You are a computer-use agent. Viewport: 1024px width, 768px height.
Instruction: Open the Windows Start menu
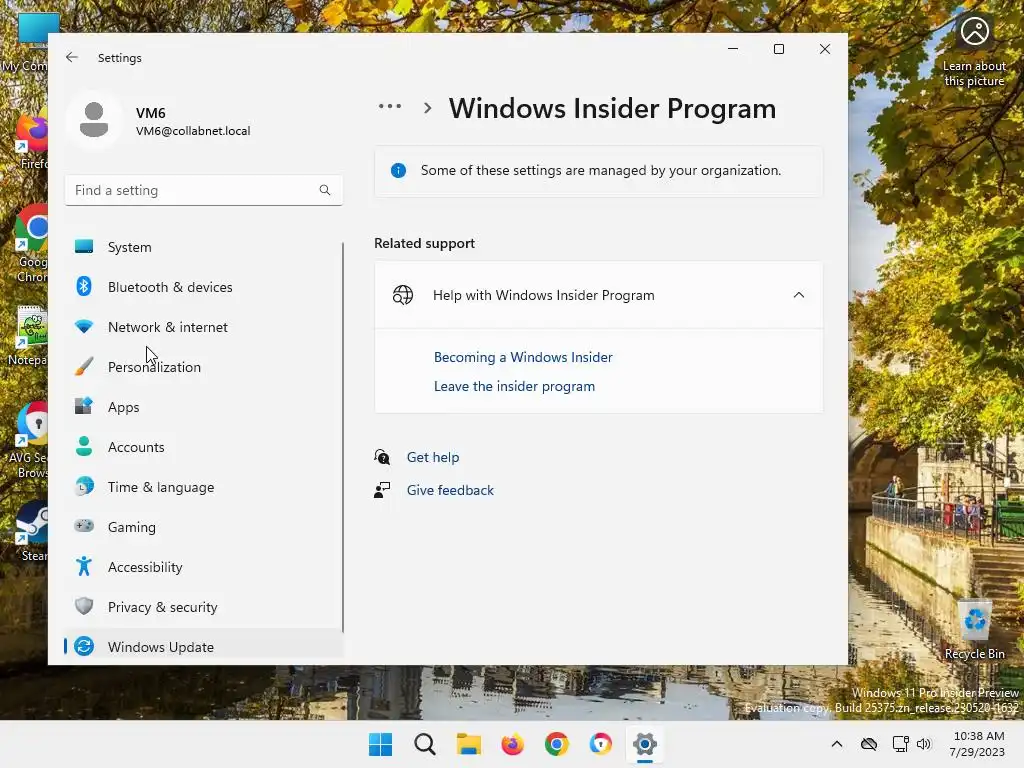click(381, 744)
